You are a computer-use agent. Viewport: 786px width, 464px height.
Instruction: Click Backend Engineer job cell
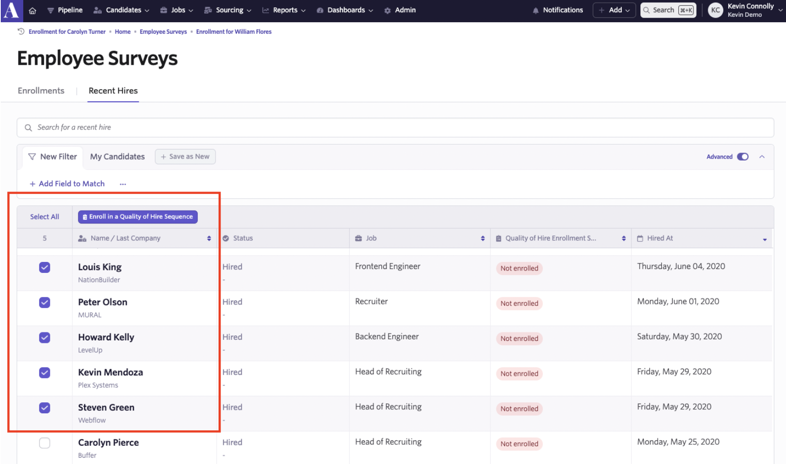387,337
